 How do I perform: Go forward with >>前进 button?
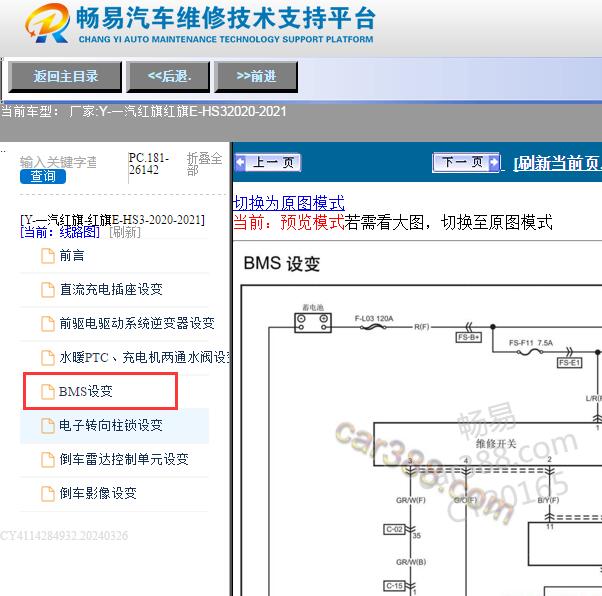tap(256, 76)
